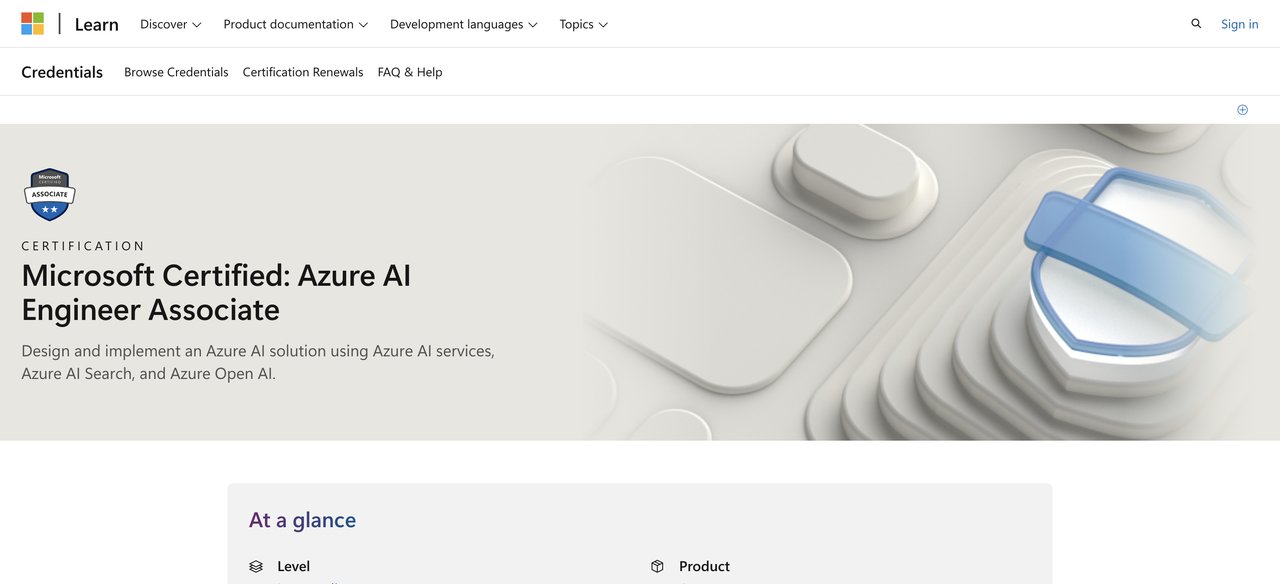
Task: Open Browse Credentials tab
Action: pos(176,72)
